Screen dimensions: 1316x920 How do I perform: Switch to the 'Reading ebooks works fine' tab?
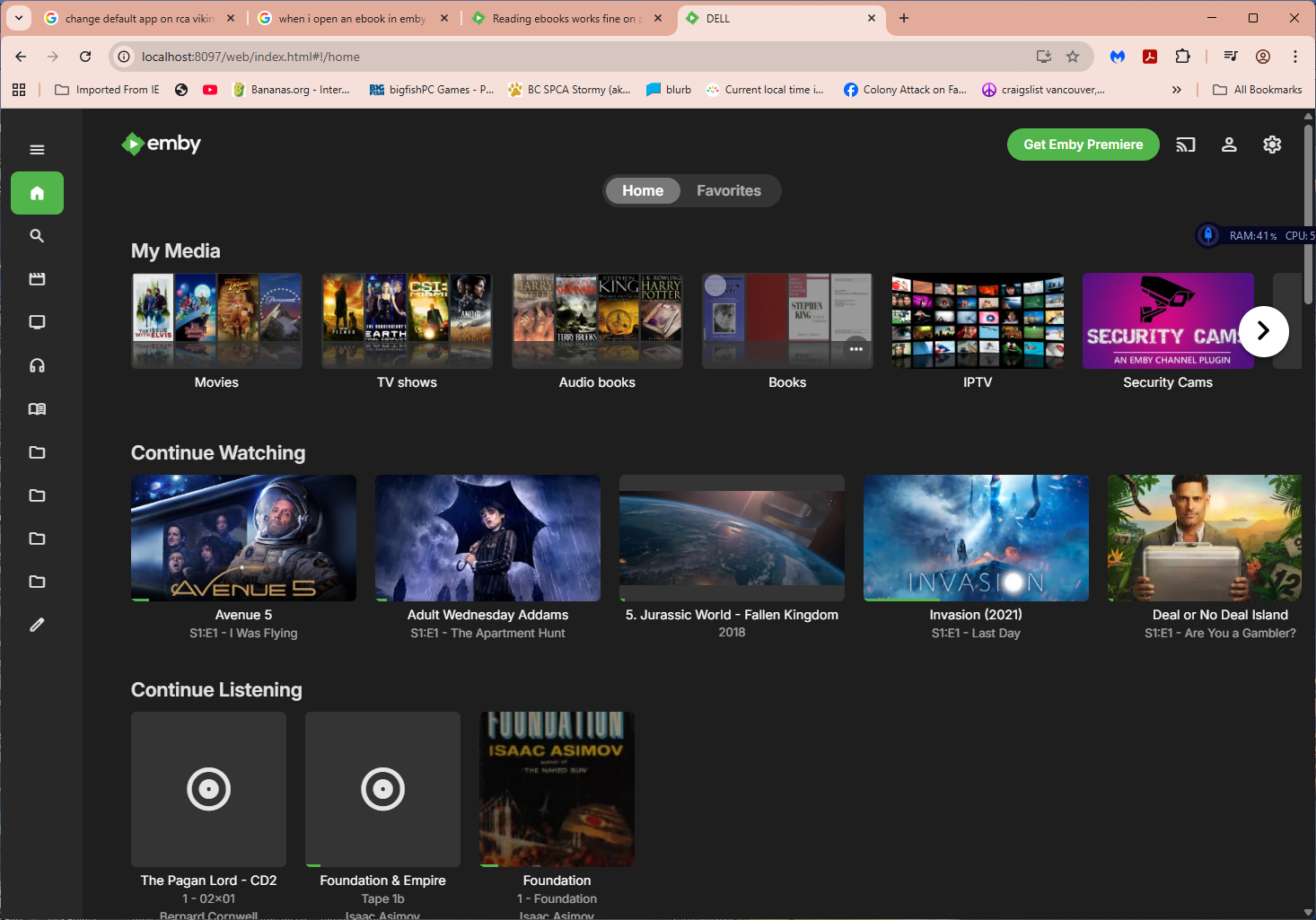567,18
